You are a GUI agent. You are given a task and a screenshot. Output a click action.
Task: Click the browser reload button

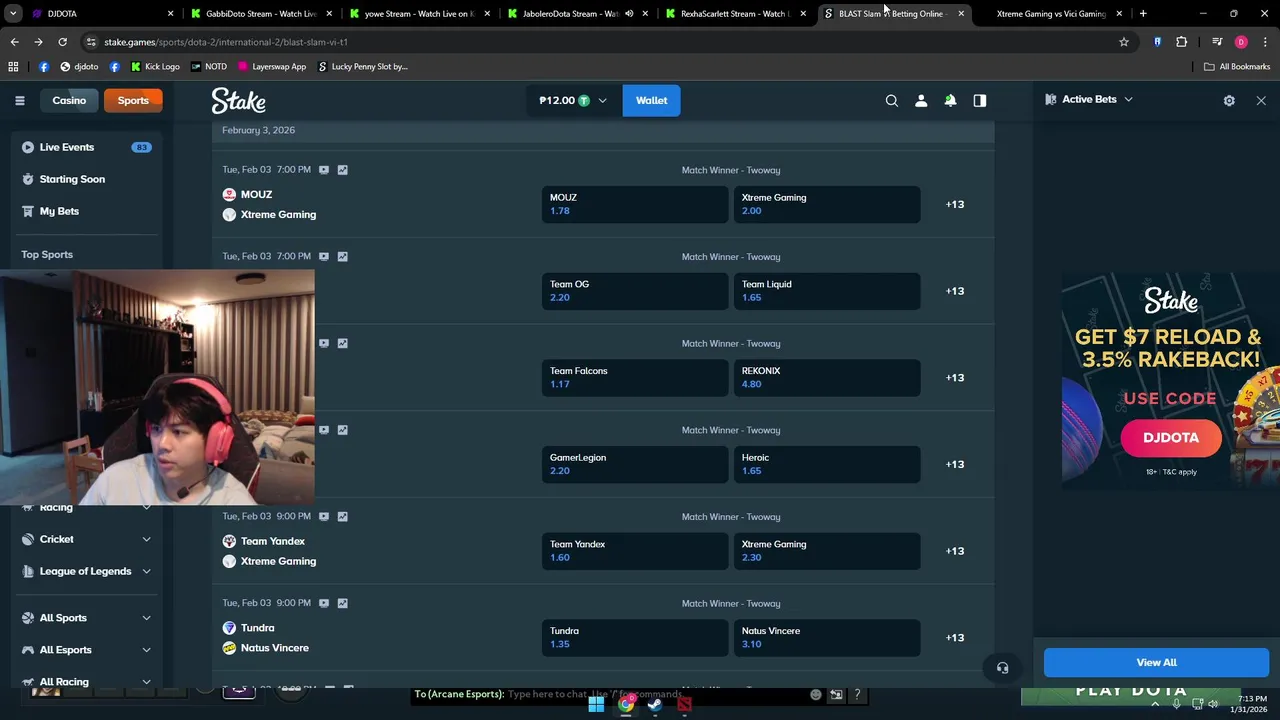click(62, 42)
